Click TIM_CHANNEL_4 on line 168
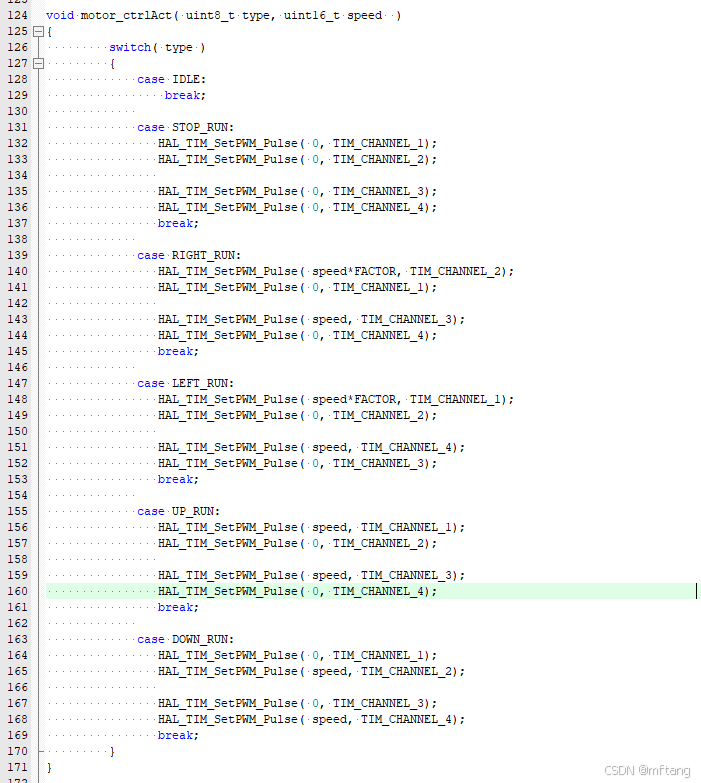 click(x=406, y=719)
